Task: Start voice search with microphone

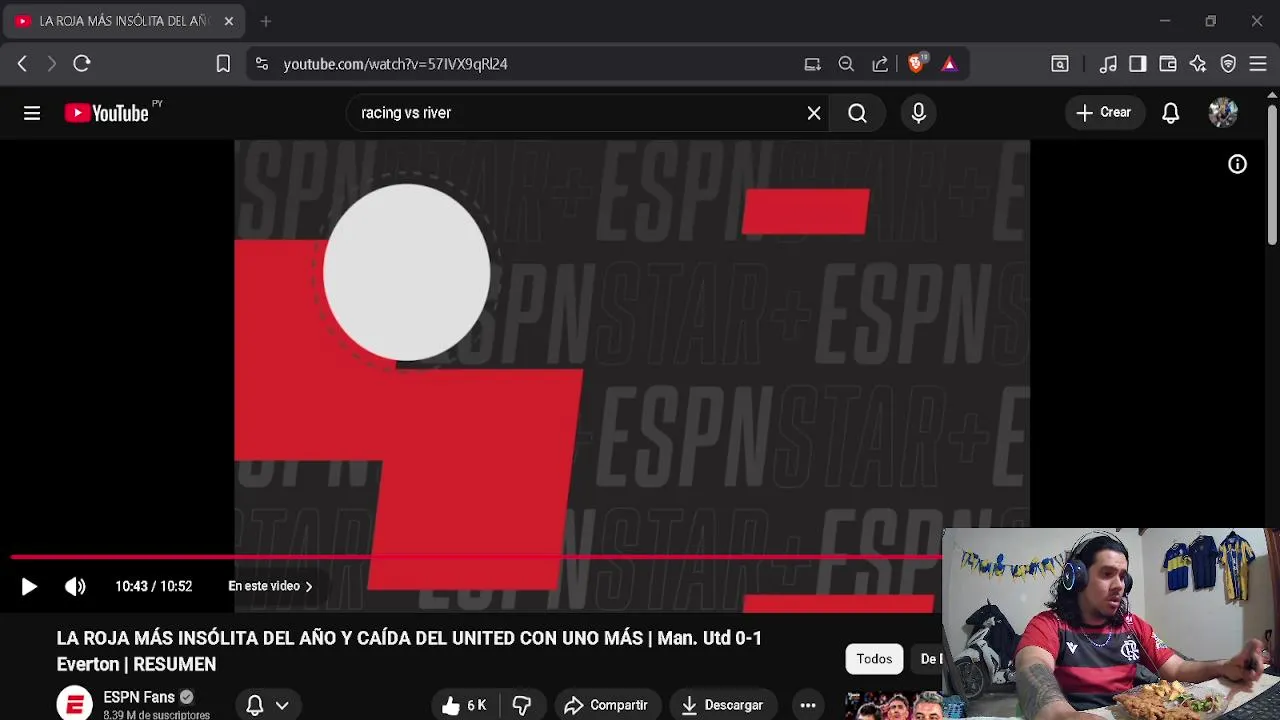Action: pos(919,113)
